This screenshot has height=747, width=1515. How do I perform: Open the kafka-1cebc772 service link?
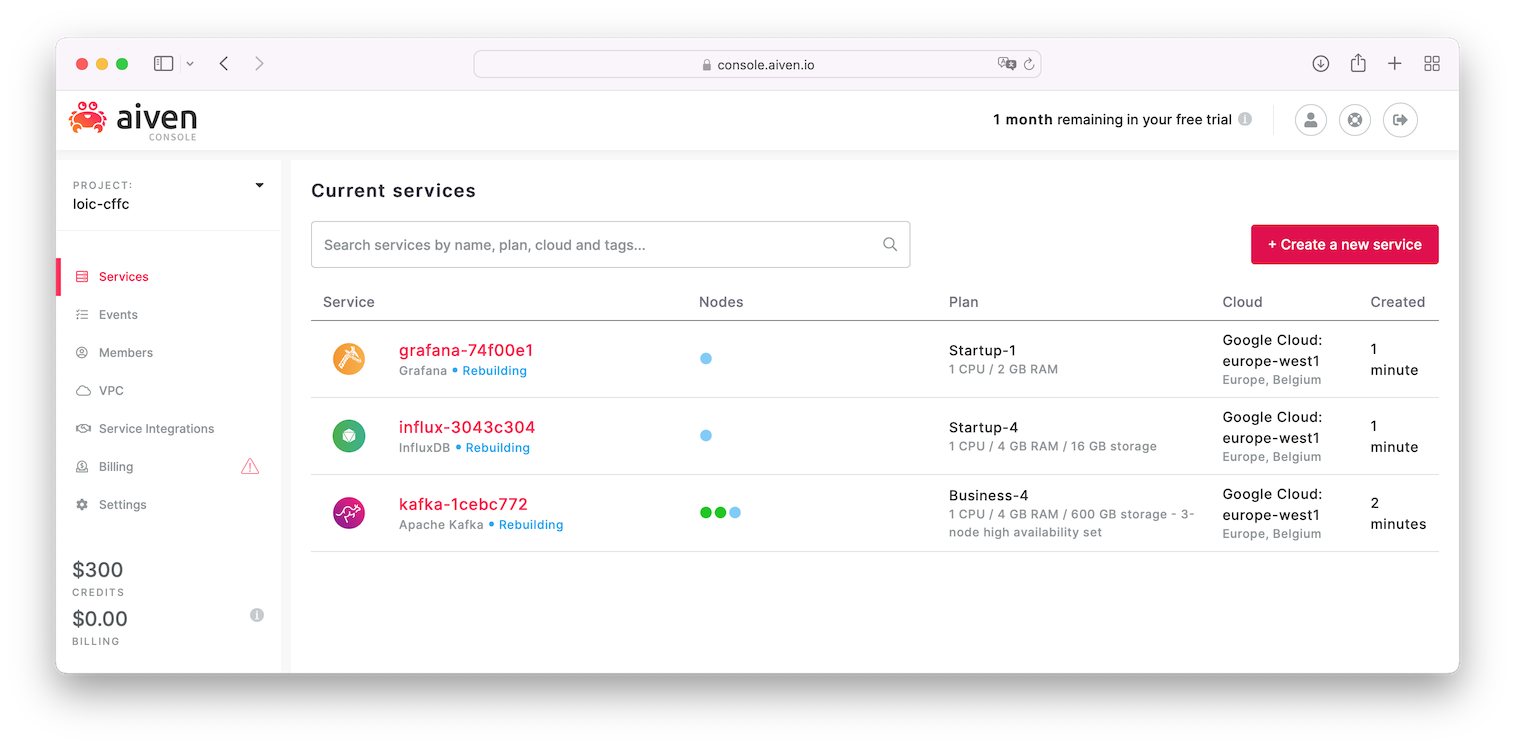[x=463, y=504]
